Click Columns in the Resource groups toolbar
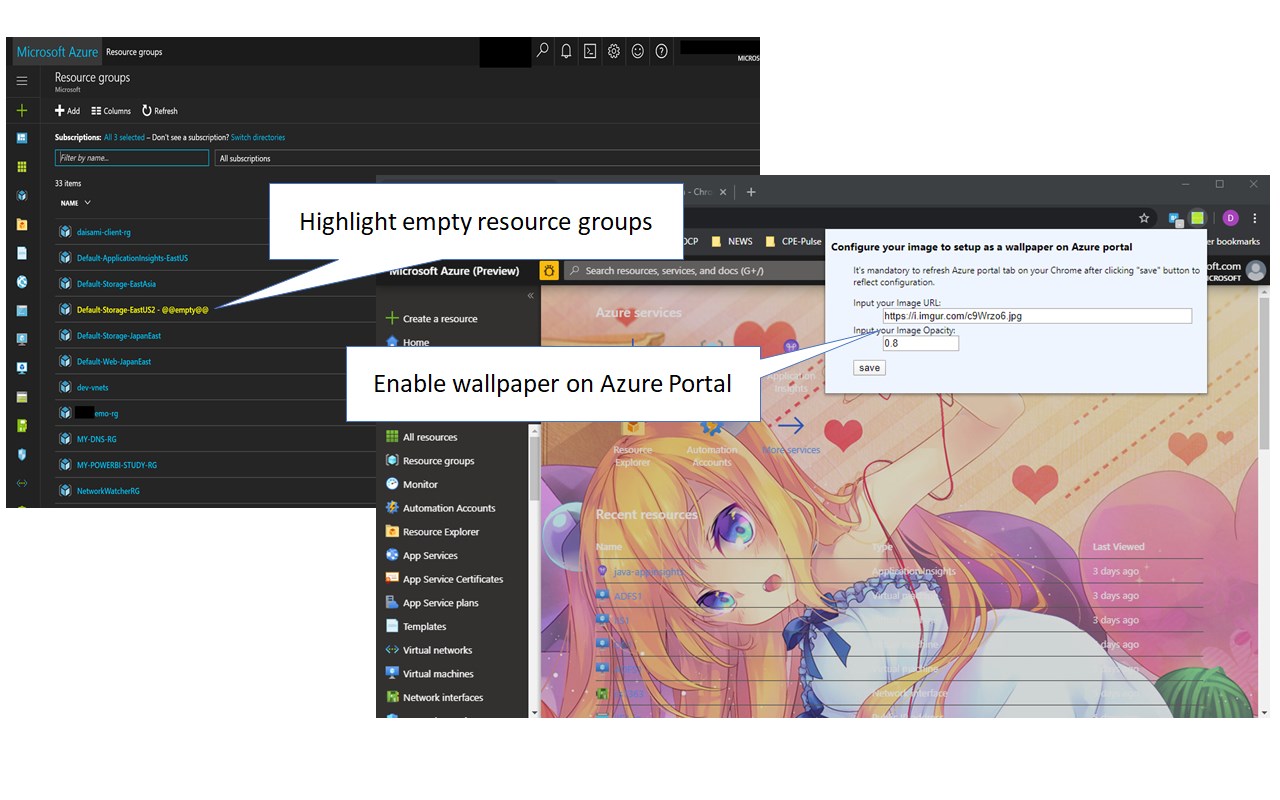Image resolution: width=1280 pixels, height=800 pixels. point(111,111)
